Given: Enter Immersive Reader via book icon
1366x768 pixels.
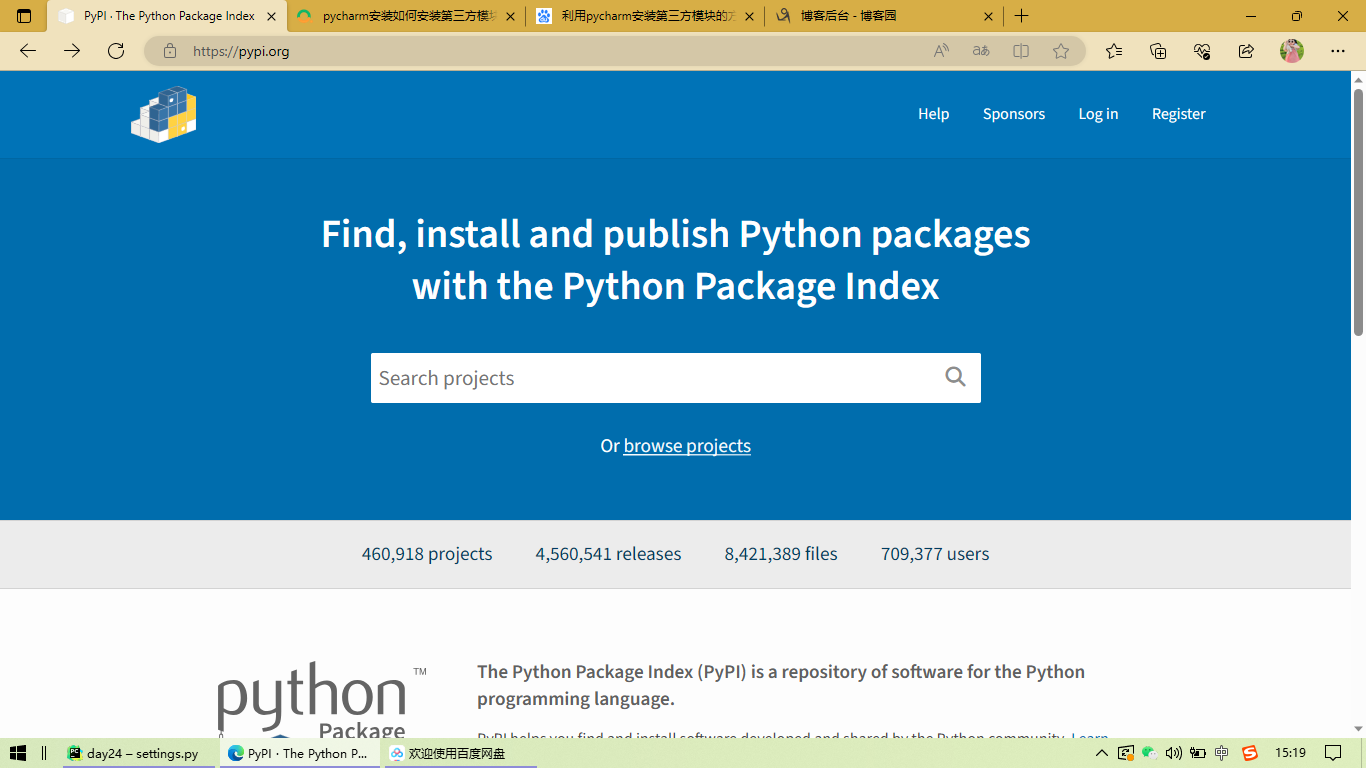Looking at the screenshot, I should 1021,51.
